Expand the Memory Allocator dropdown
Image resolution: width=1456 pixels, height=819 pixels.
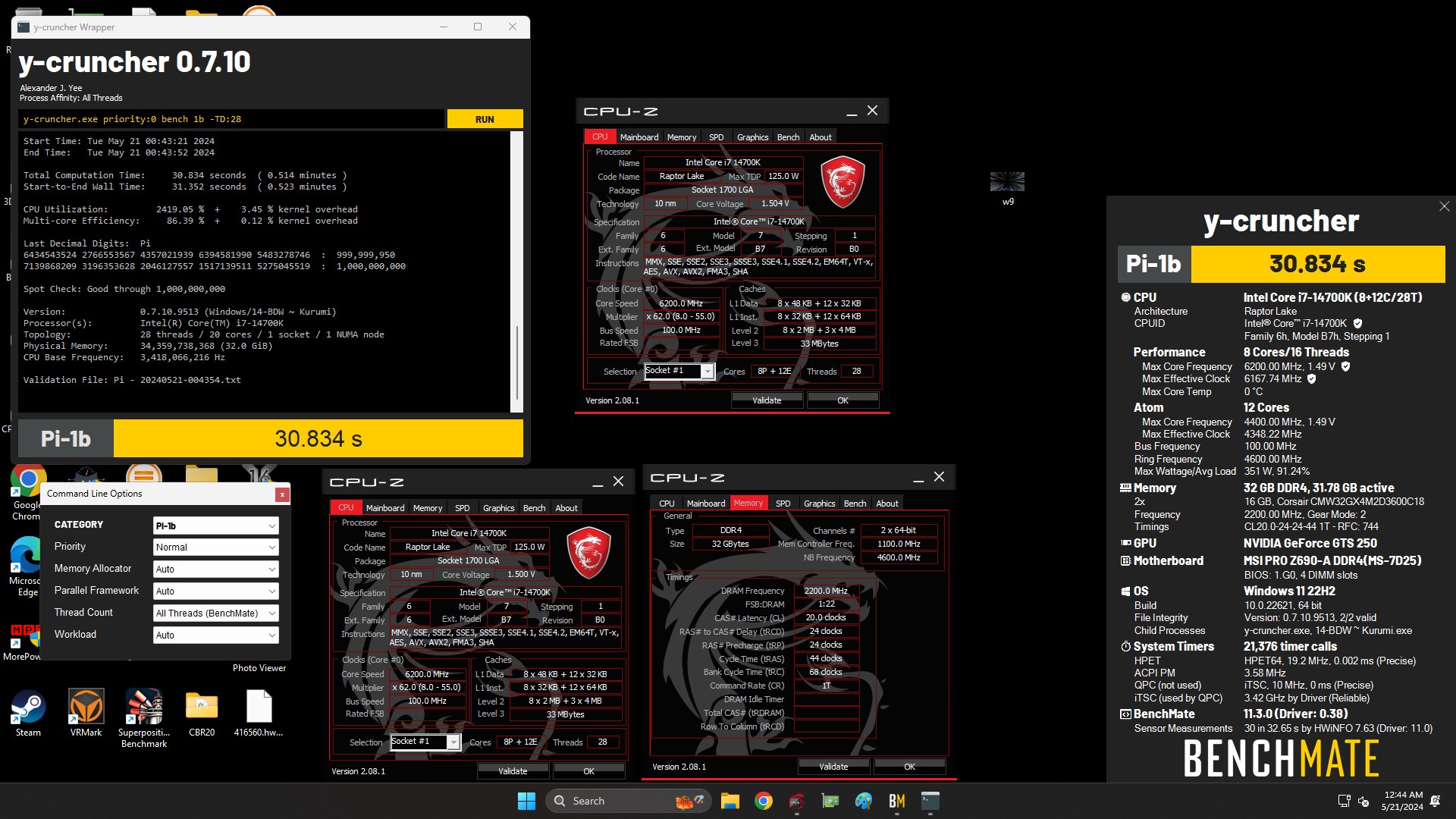pos(216,570)
